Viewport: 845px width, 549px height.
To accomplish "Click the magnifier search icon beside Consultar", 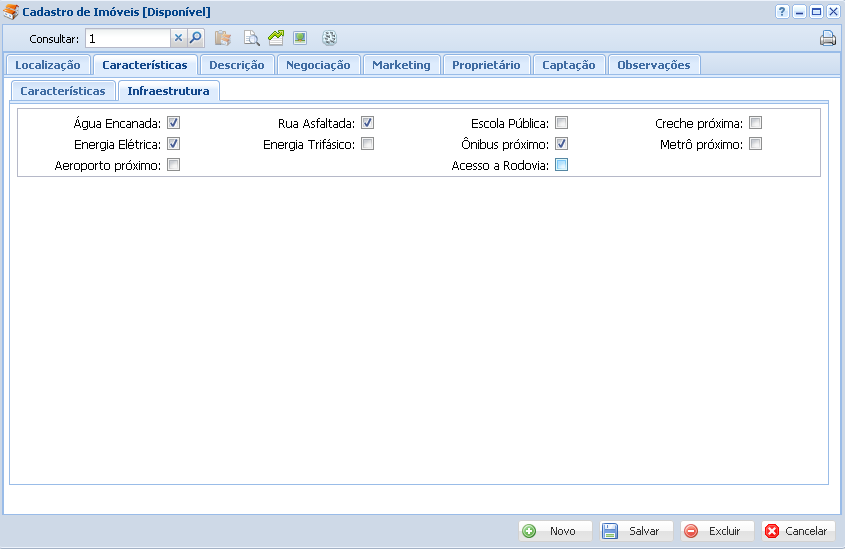I will point(196,38).
